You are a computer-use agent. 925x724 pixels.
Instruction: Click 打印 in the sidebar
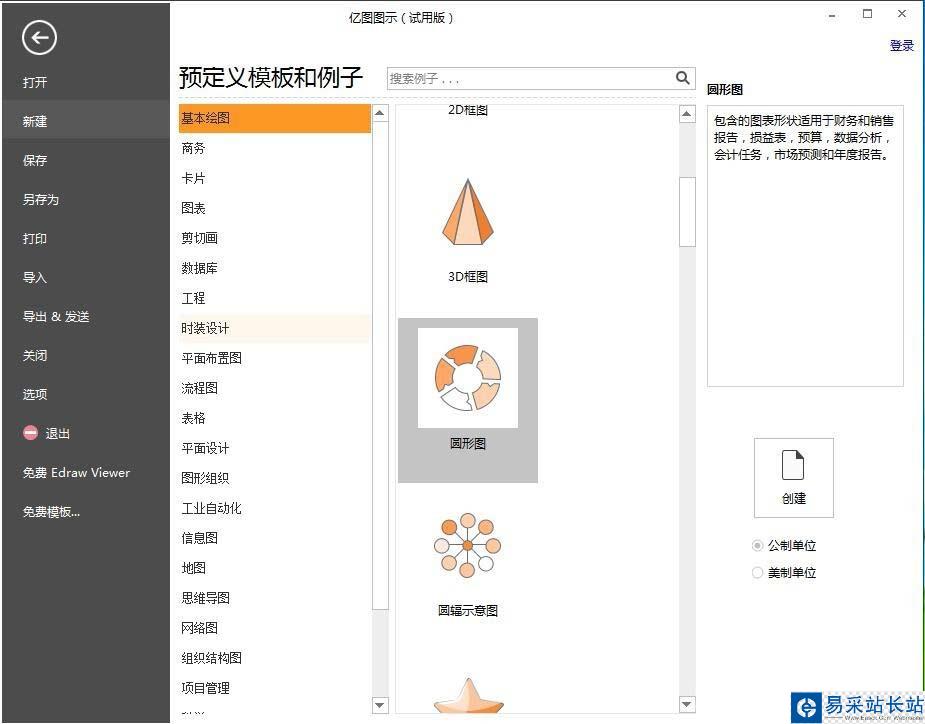click(35, 238)
